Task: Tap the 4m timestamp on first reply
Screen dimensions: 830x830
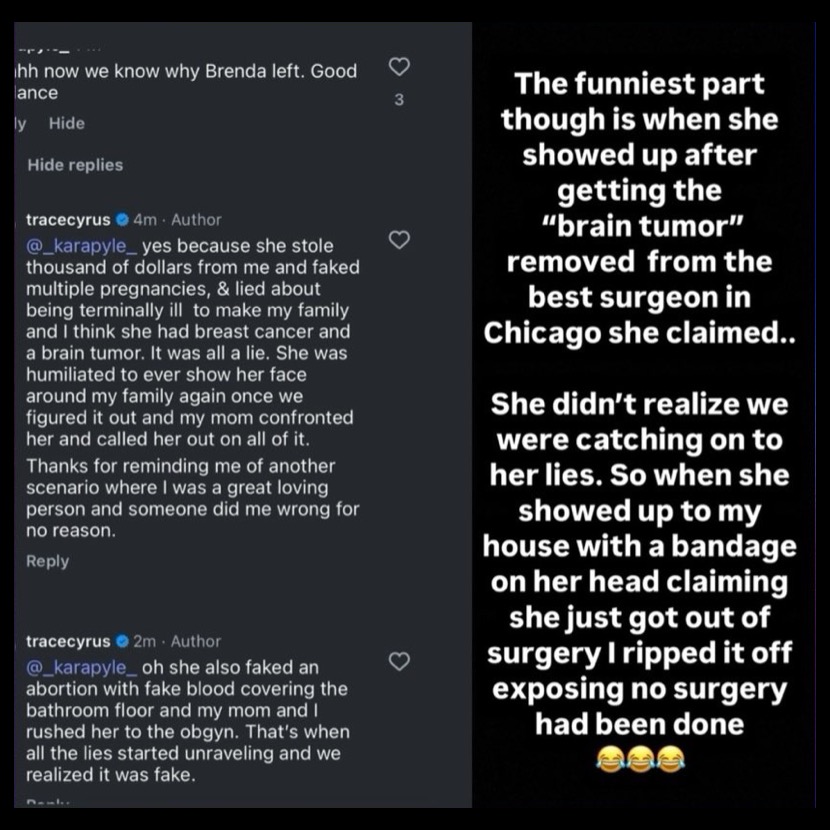Action: tap(145, 220)
